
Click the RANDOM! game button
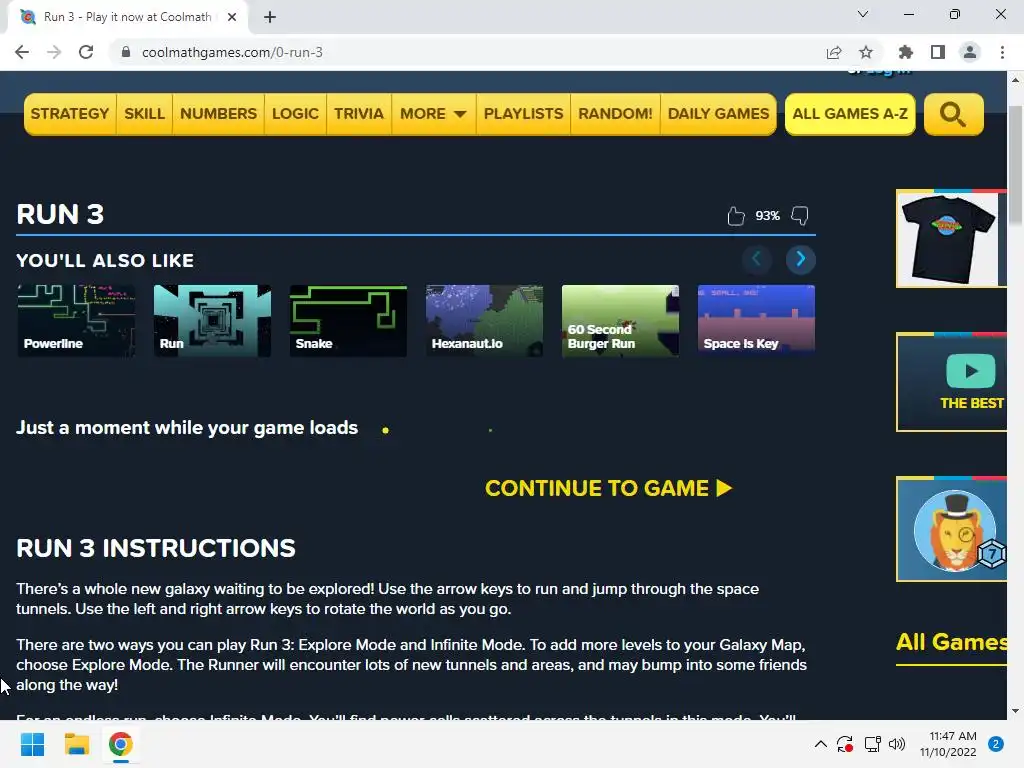tap(615, 114)
